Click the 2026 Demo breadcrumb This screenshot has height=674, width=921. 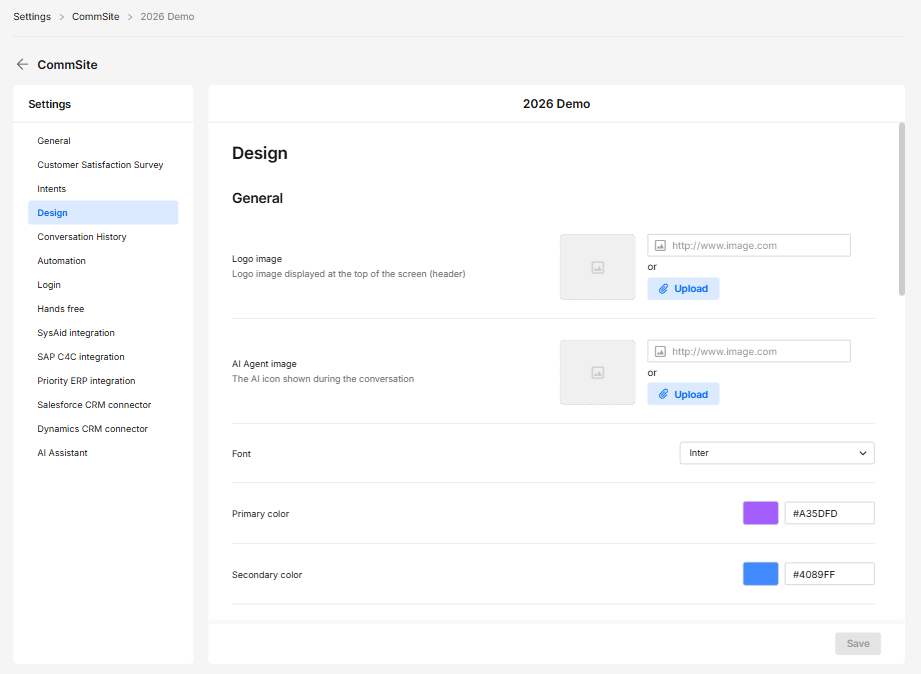[x=167, y=16]
